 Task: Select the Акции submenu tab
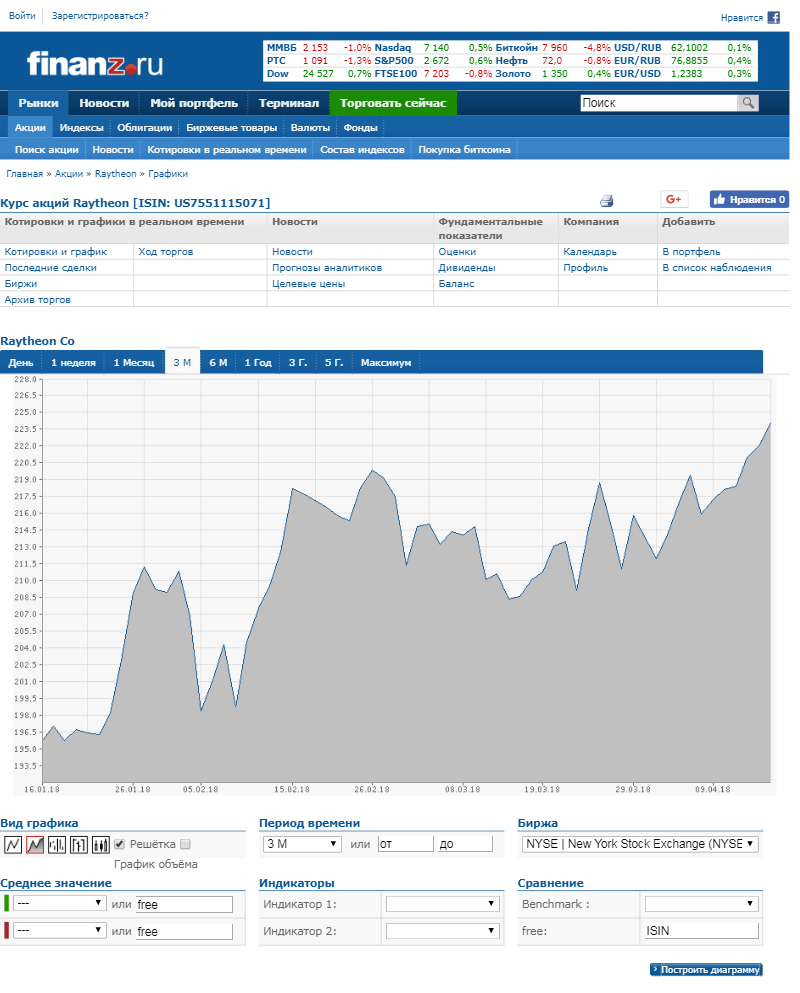click(x=30, y=127)
